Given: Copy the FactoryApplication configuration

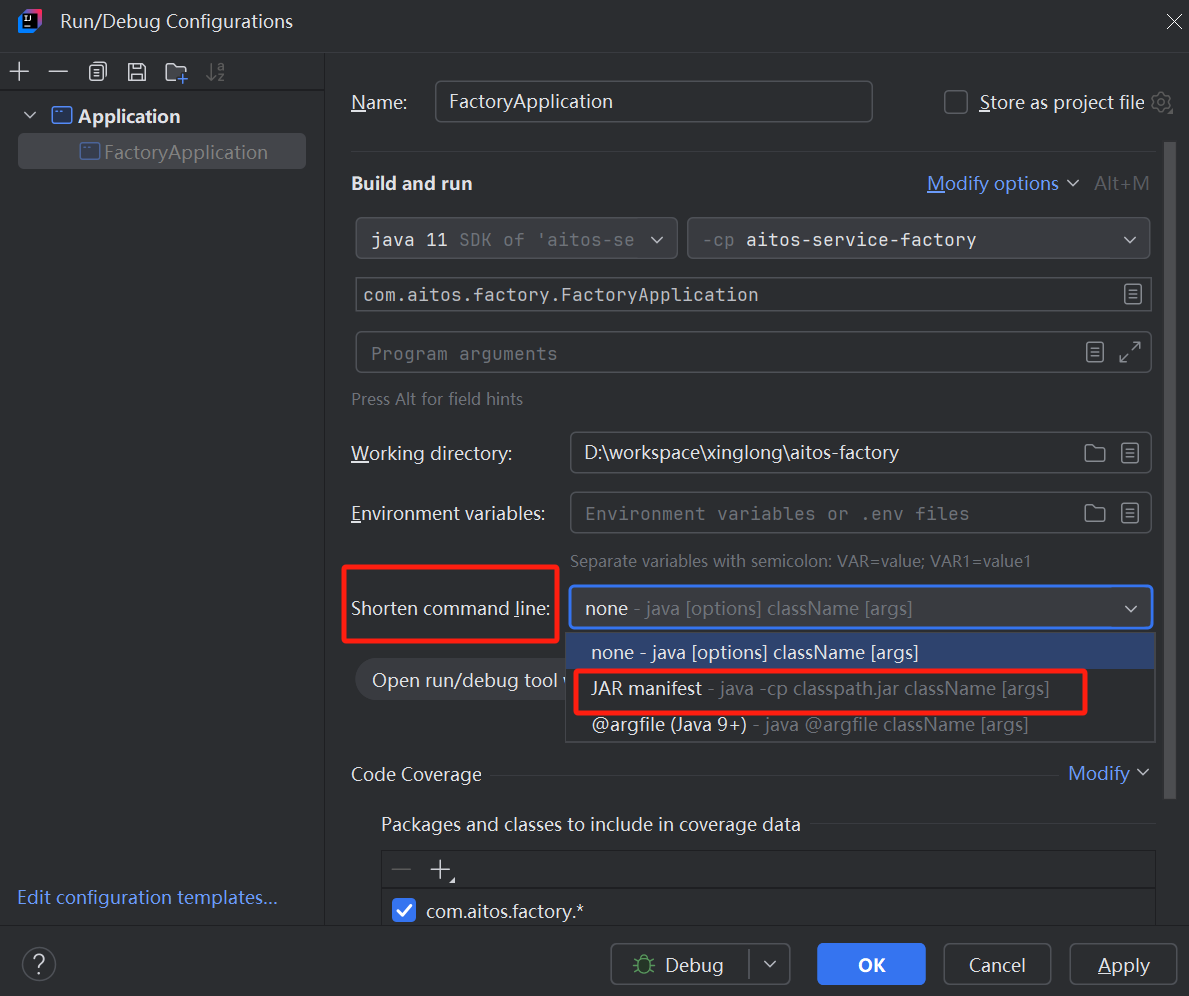Looking at the screenshot, I should point(97,71).
